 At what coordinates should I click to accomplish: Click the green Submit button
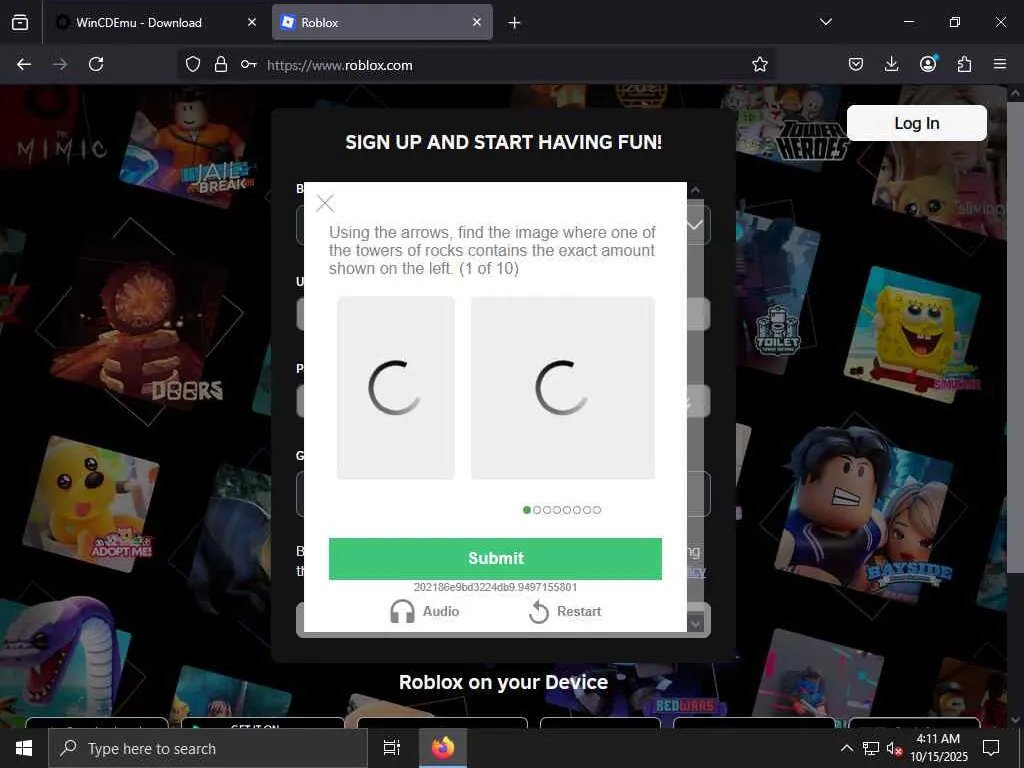click(495, 558)
